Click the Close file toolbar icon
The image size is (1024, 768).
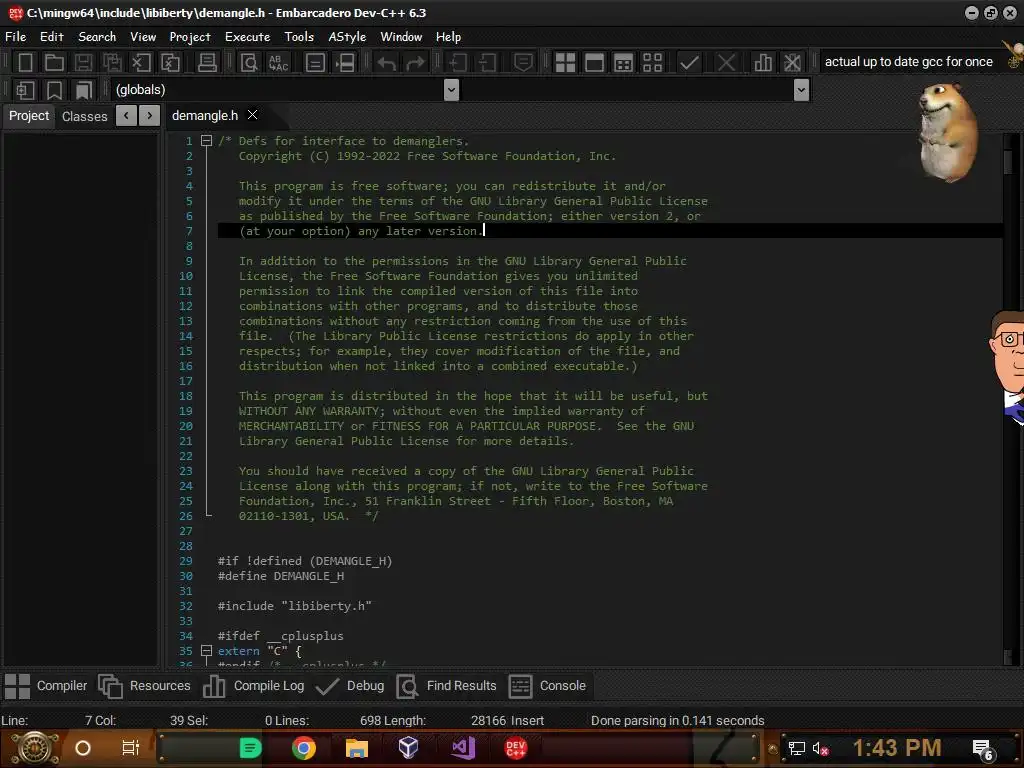point(141,63)
